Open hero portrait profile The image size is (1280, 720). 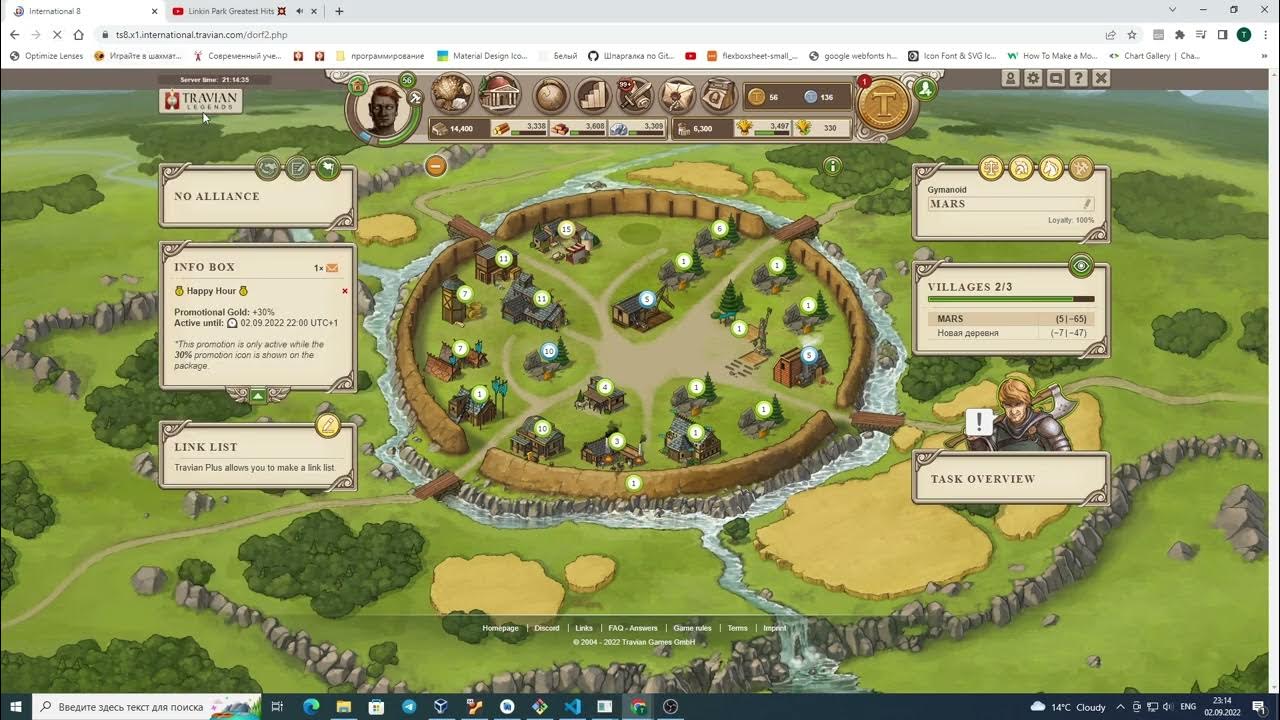(x=383, y=108)
